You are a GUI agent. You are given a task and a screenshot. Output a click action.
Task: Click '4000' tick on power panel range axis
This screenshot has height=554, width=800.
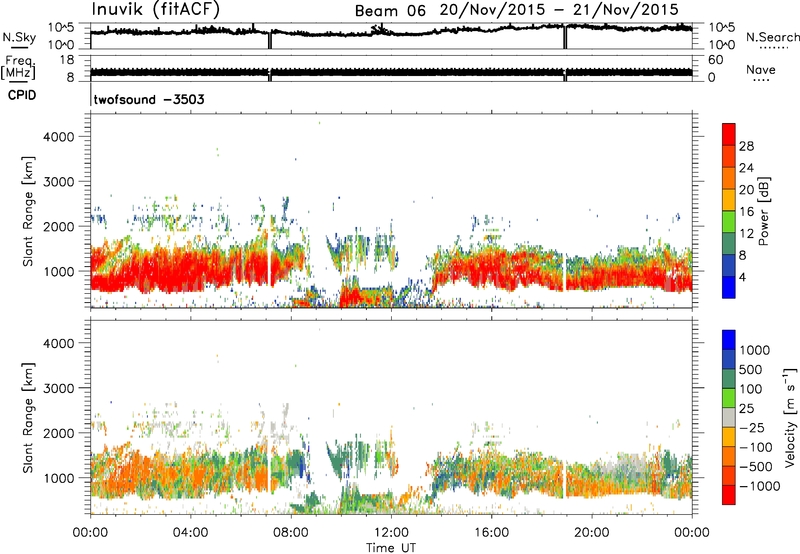point(59,137)
